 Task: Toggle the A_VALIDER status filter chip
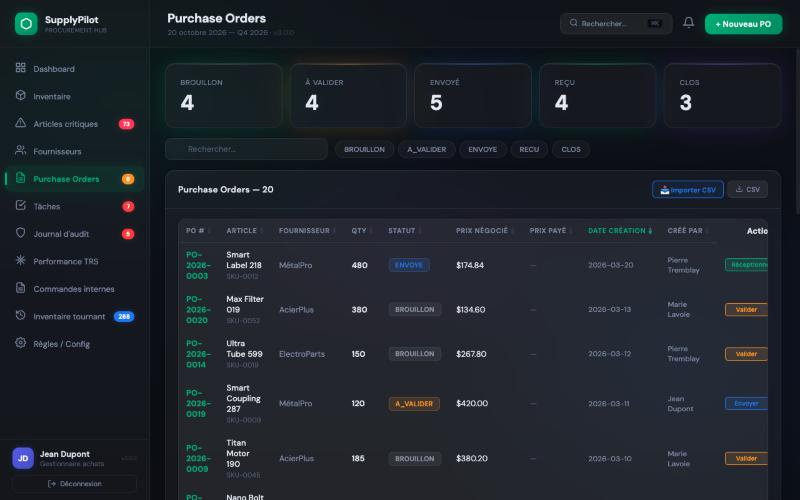tap(427, 149)
